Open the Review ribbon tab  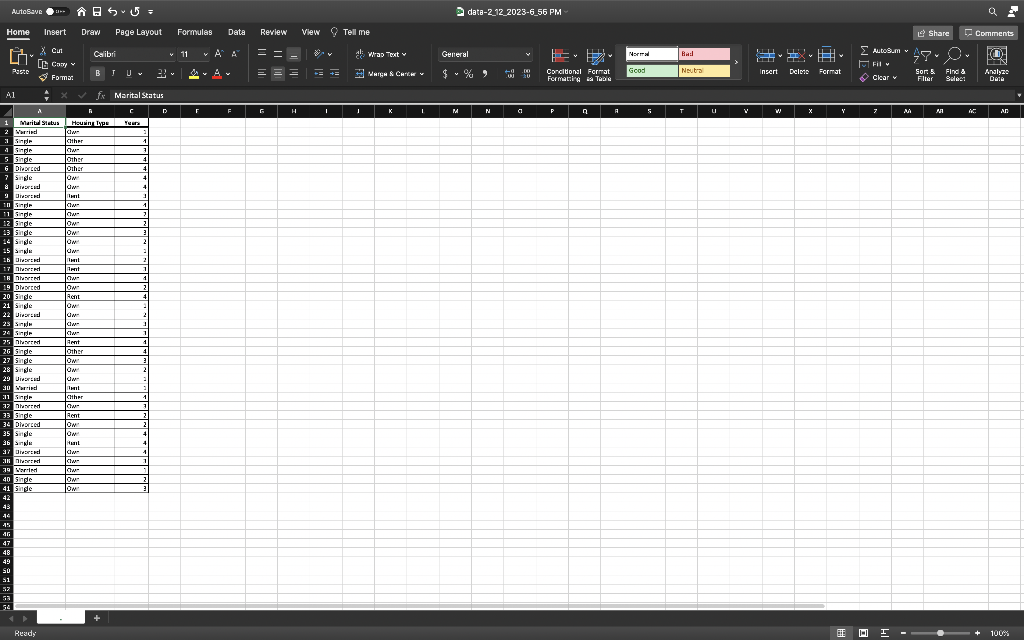click(273, 31)
